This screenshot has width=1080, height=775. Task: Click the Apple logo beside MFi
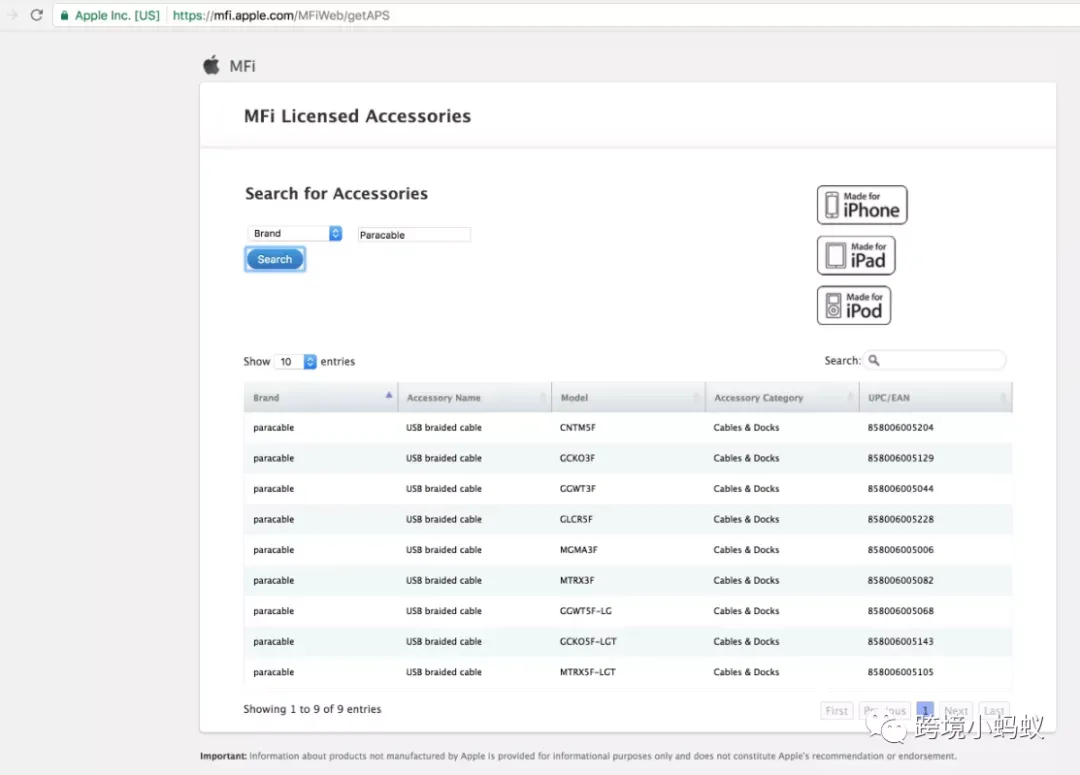[211, 65]
